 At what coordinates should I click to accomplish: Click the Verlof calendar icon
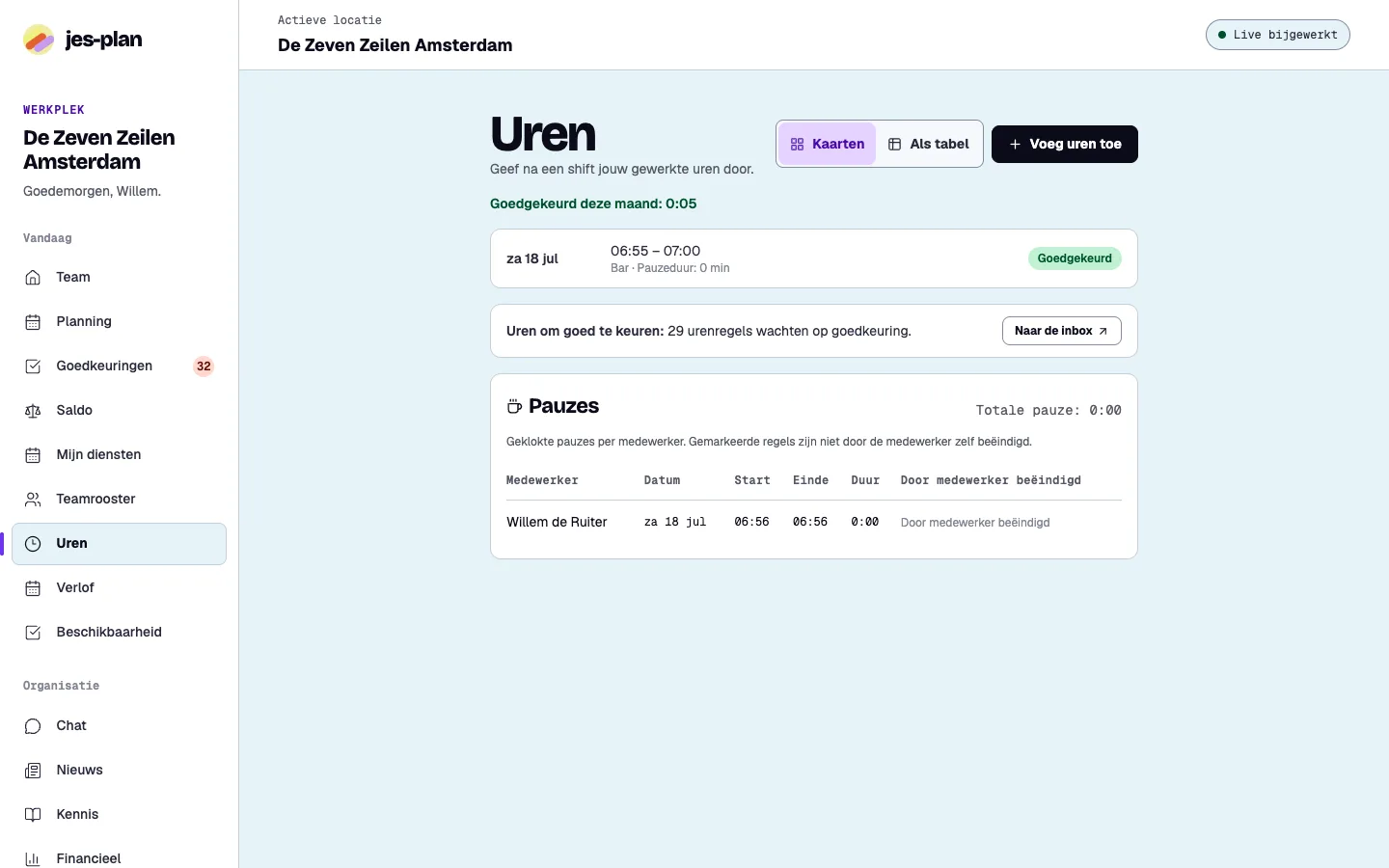point(33,588)
